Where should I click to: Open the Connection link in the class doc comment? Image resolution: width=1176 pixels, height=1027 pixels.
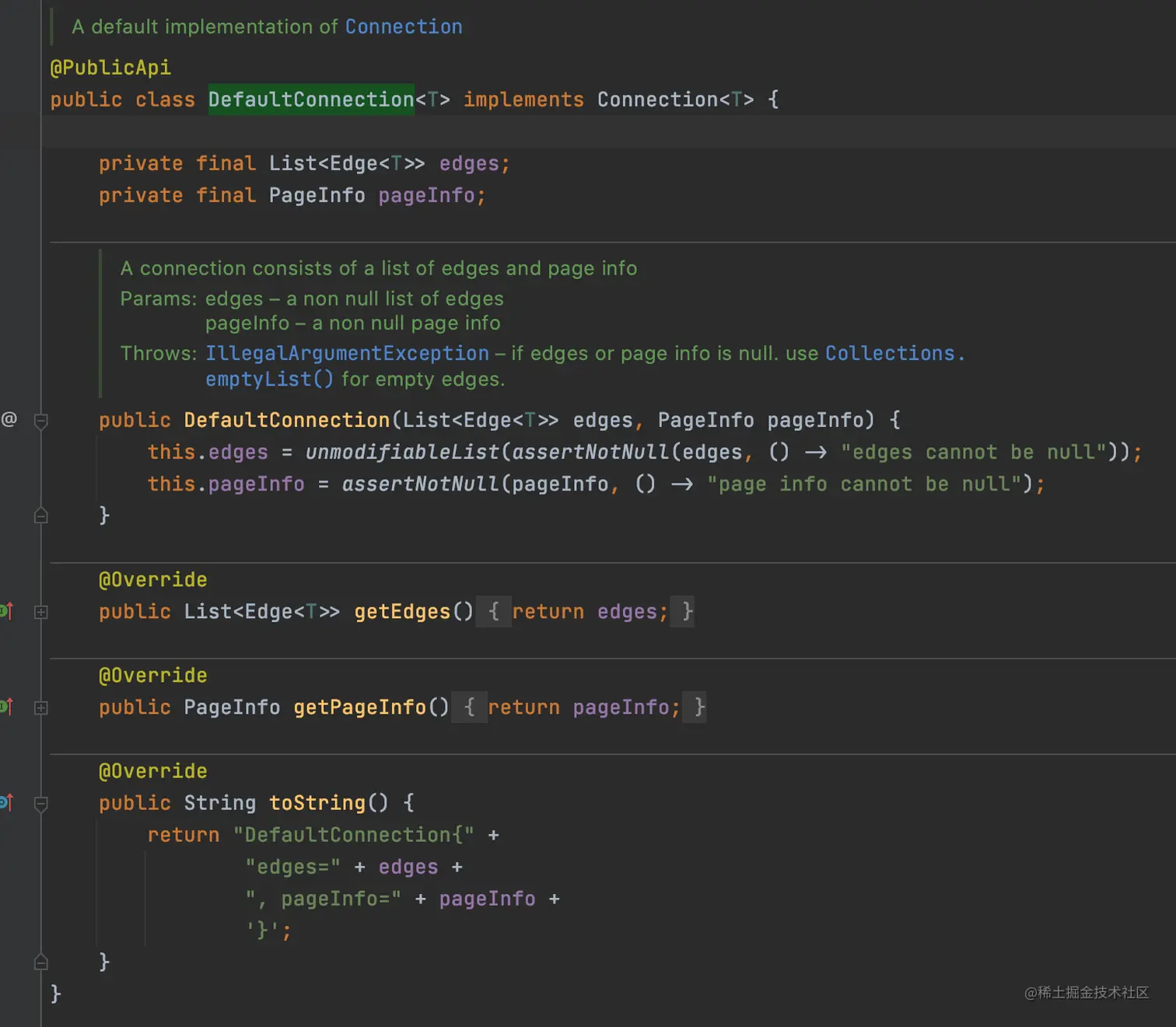pyautogui.click(x=404, y=26)
